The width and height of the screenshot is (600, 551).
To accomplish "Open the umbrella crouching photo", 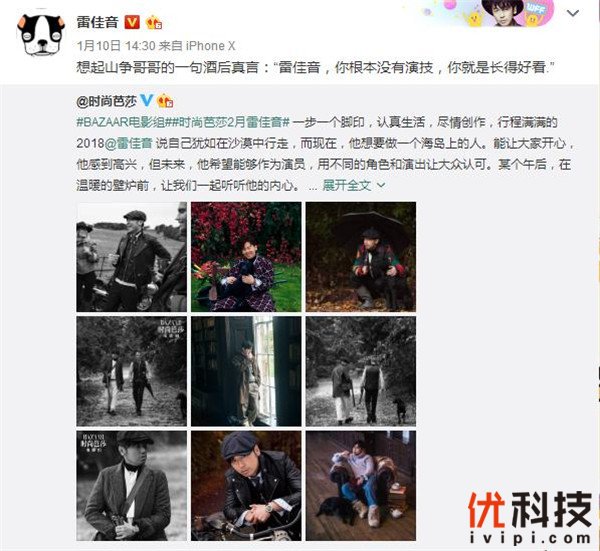I will tap(360, 257).
